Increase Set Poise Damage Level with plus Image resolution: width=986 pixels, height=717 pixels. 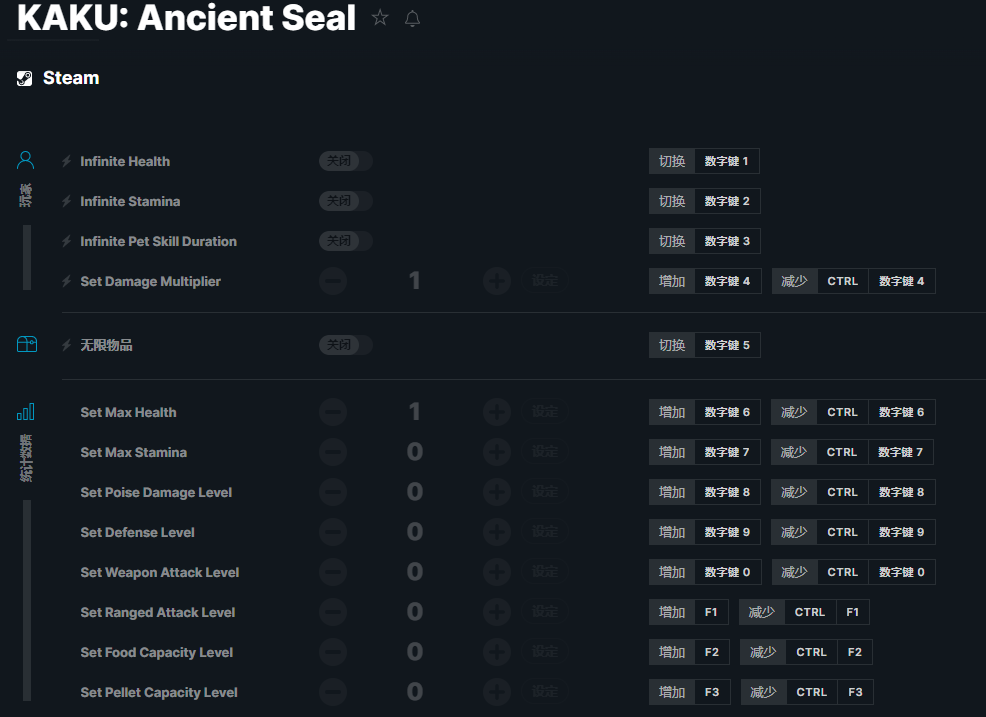coord(497,492)
